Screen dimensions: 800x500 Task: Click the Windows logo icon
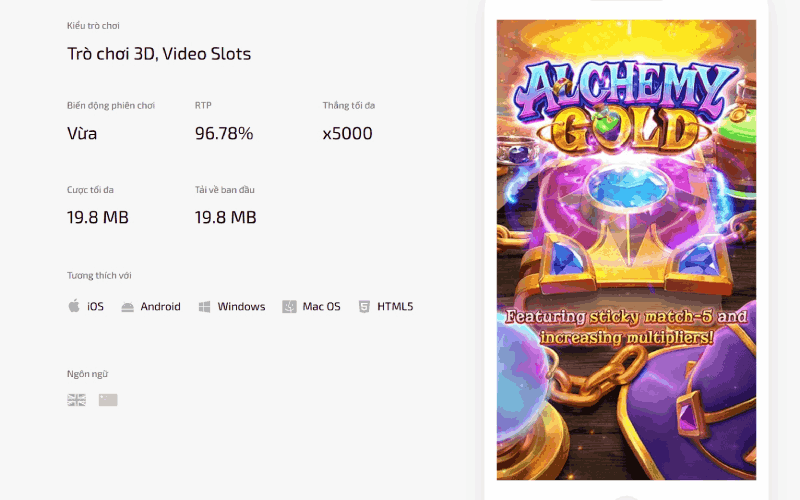[204, 307]
